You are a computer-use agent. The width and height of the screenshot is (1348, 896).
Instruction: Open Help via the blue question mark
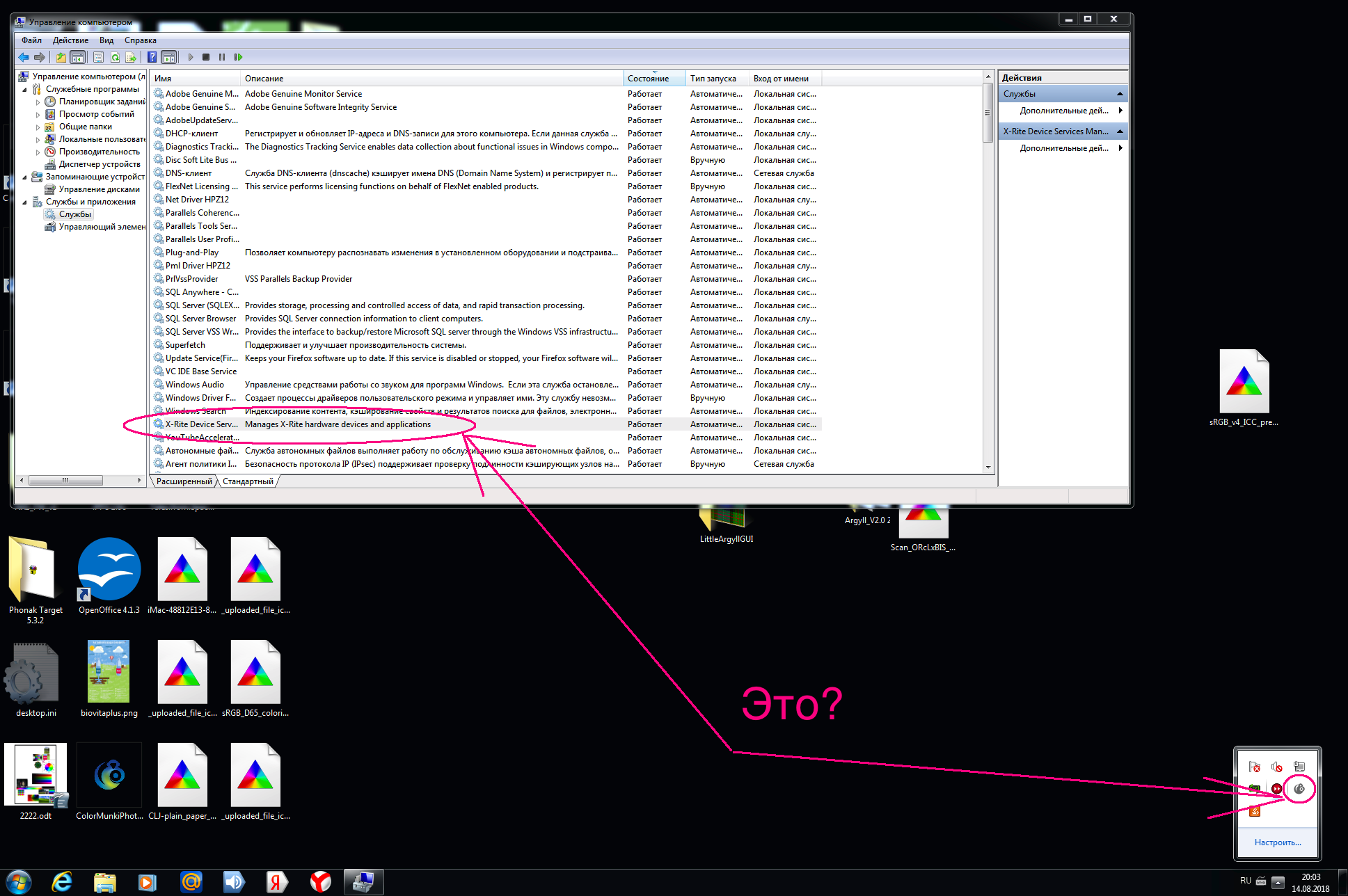pos(152,57)
